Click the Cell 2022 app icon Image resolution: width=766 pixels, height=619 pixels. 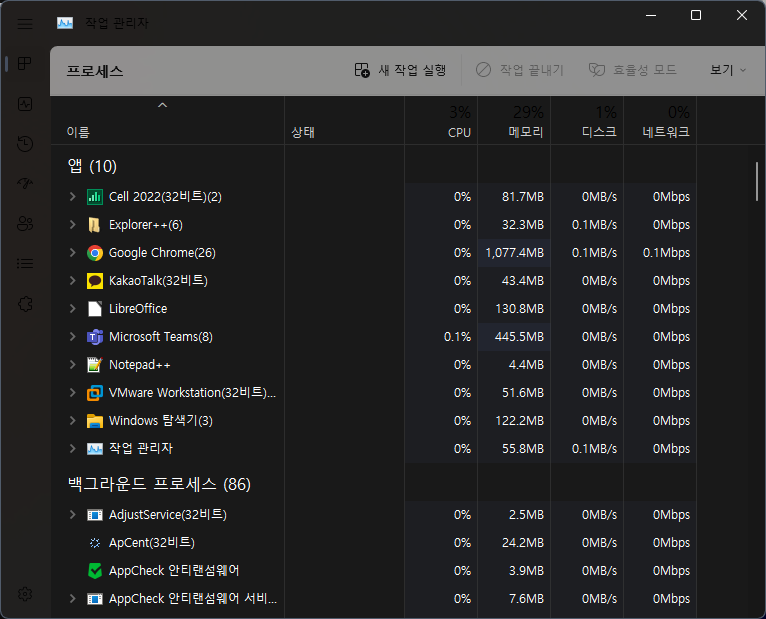[x=95, y=197]
